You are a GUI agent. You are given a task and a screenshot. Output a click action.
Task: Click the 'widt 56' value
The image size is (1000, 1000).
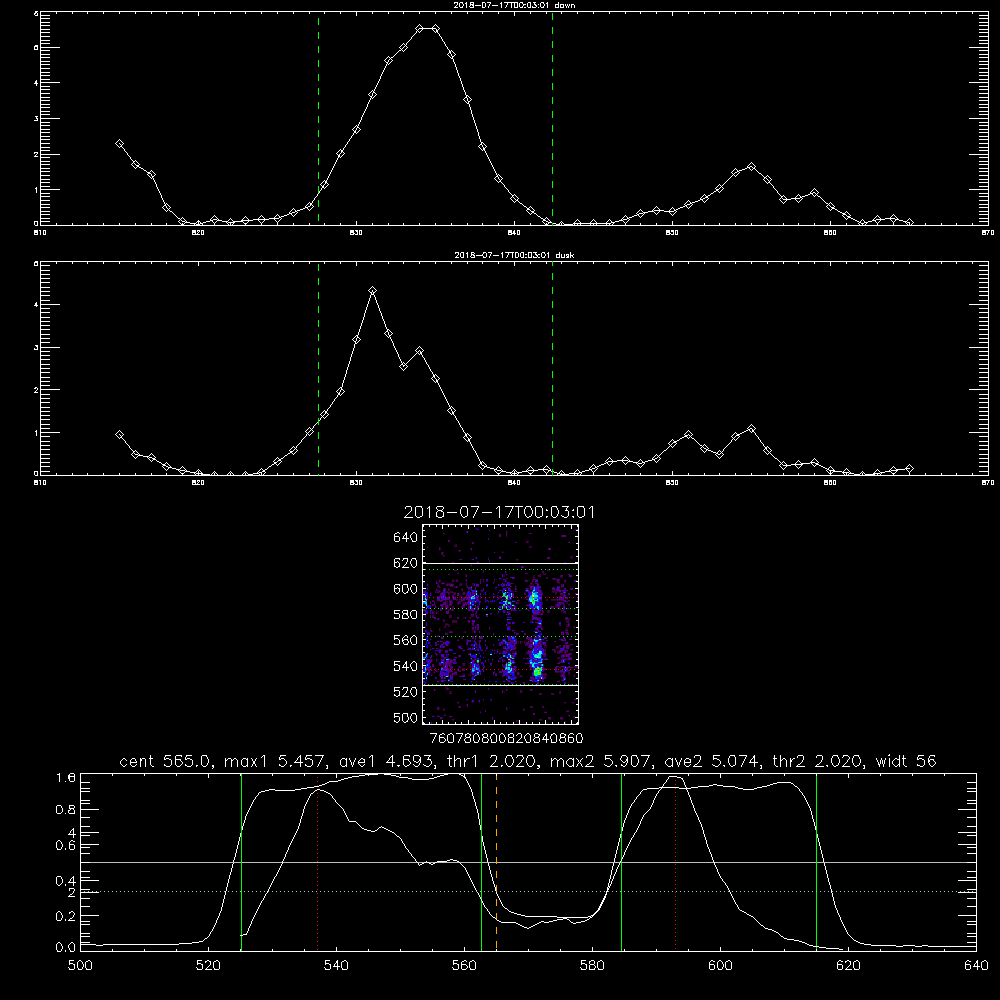[x=906, y=761]
